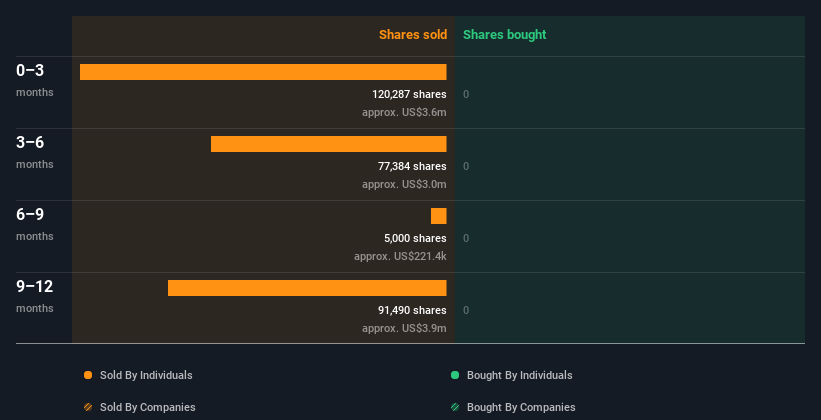This screenshot has height=420, width=821.
Task: Click the 9–12 months orange sold bar
Action: [307, 288]
